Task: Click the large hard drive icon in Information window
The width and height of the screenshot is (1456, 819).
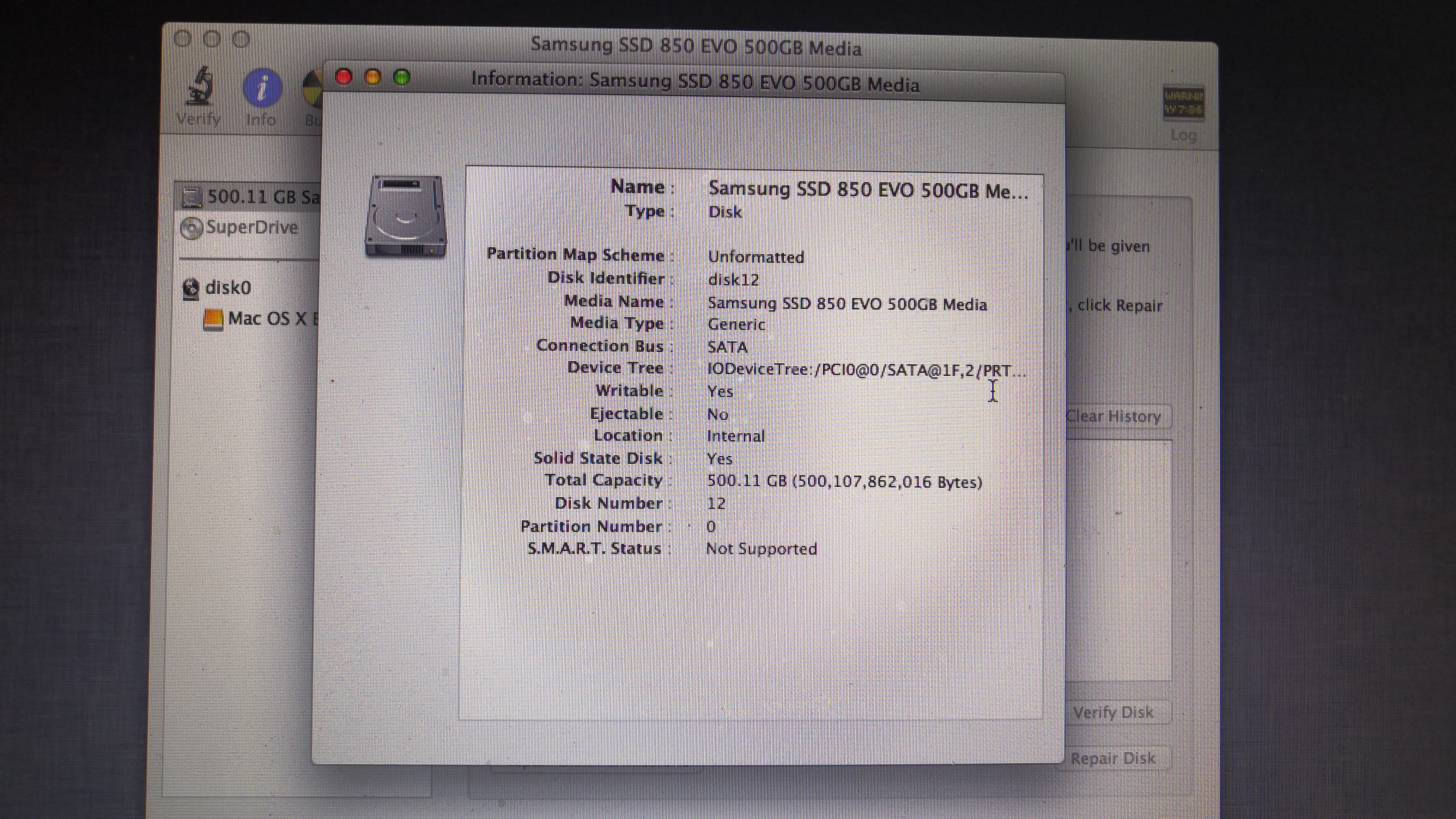Action: [405, 216]
